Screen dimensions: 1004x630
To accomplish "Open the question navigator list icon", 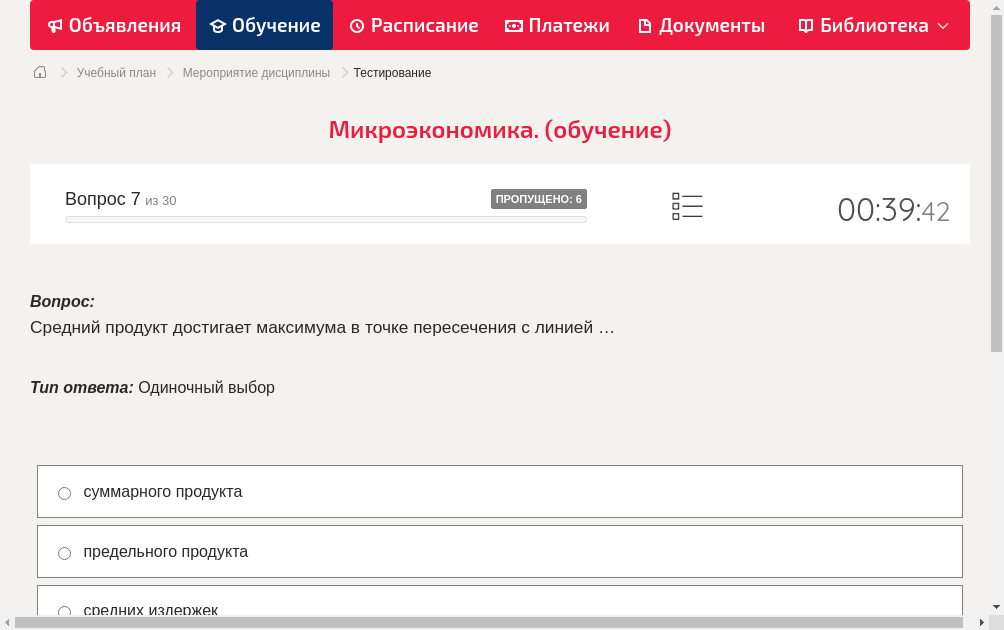I will click(687, 206).
